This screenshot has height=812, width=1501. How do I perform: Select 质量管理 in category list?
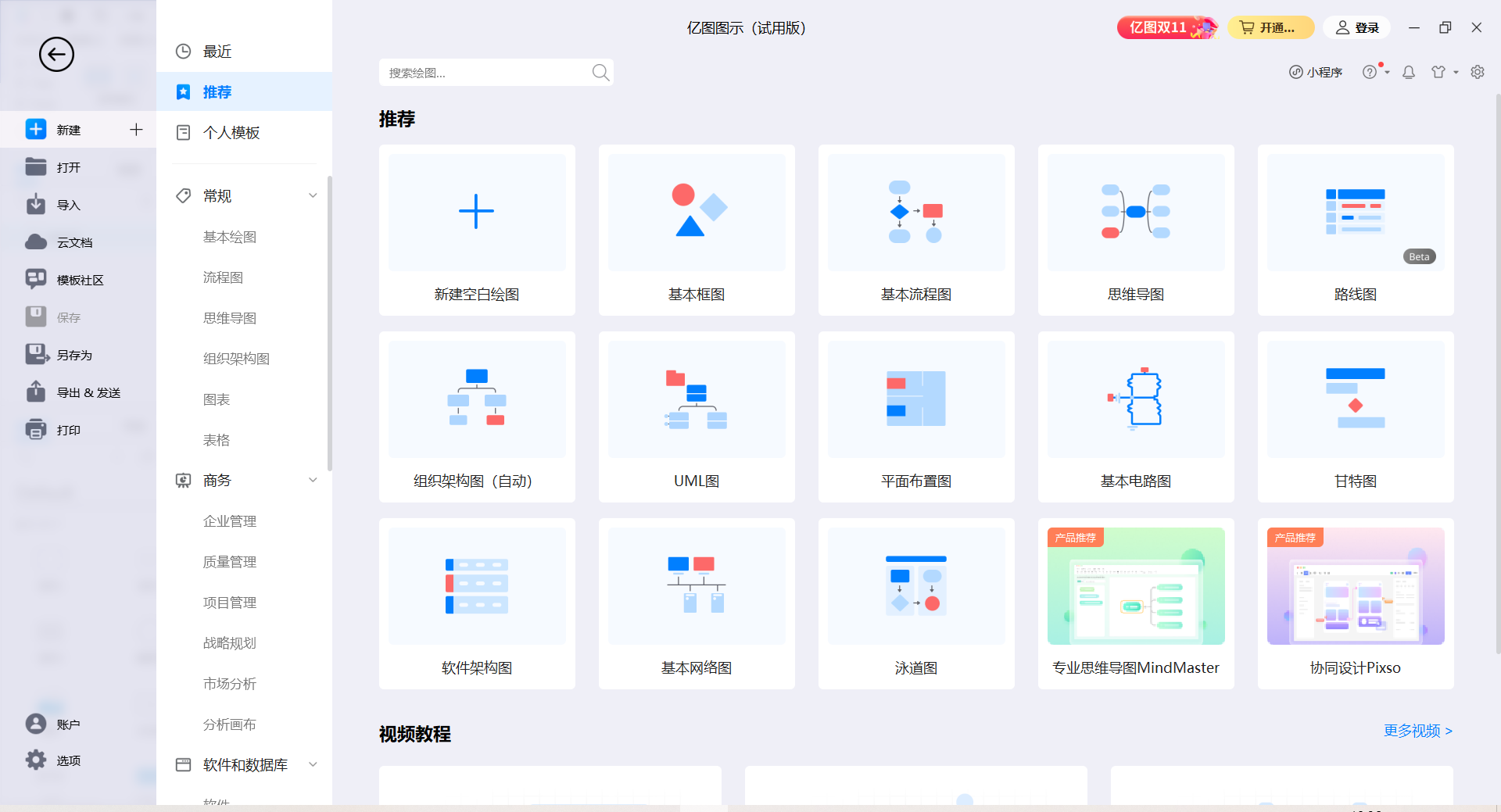[x=230, y=562]
